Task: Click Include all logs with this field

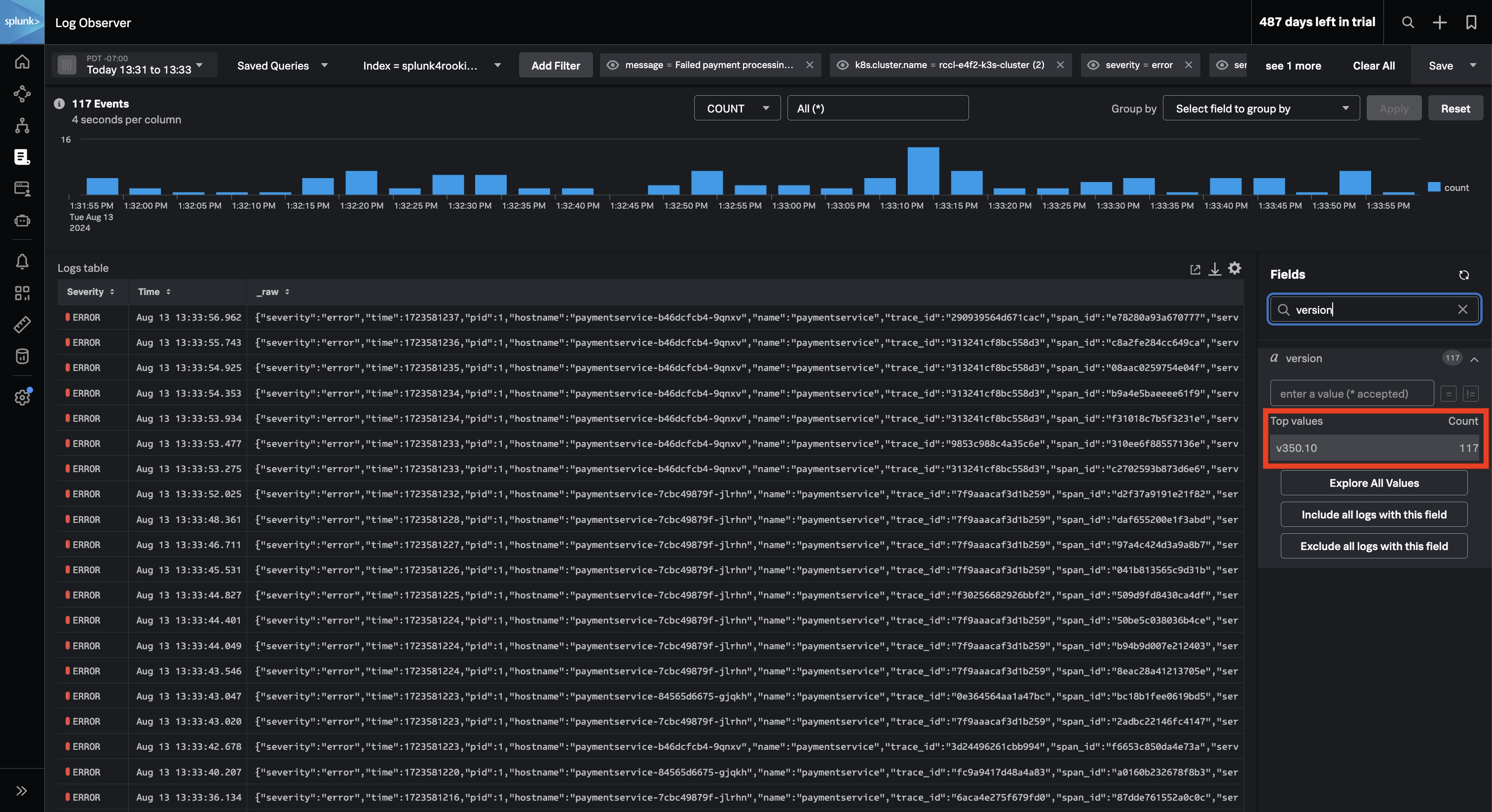Action: tap(1374, 514)
